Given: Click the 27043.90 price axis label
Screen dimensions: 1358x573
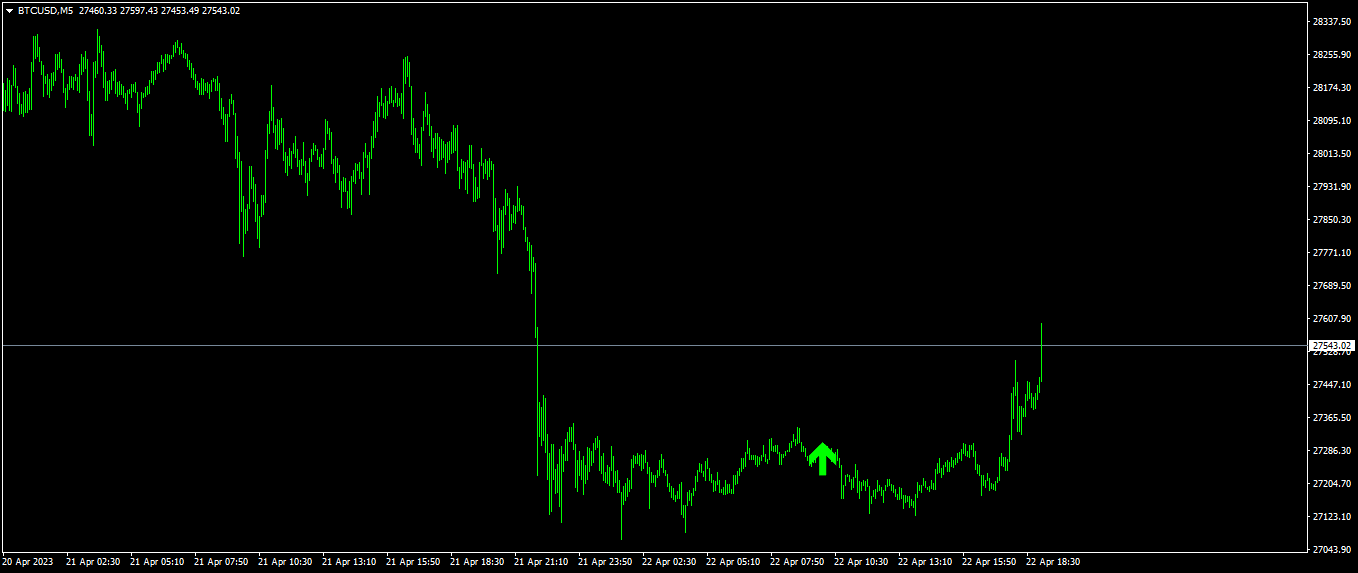Looking at the screenshot, I should 1331,550.
